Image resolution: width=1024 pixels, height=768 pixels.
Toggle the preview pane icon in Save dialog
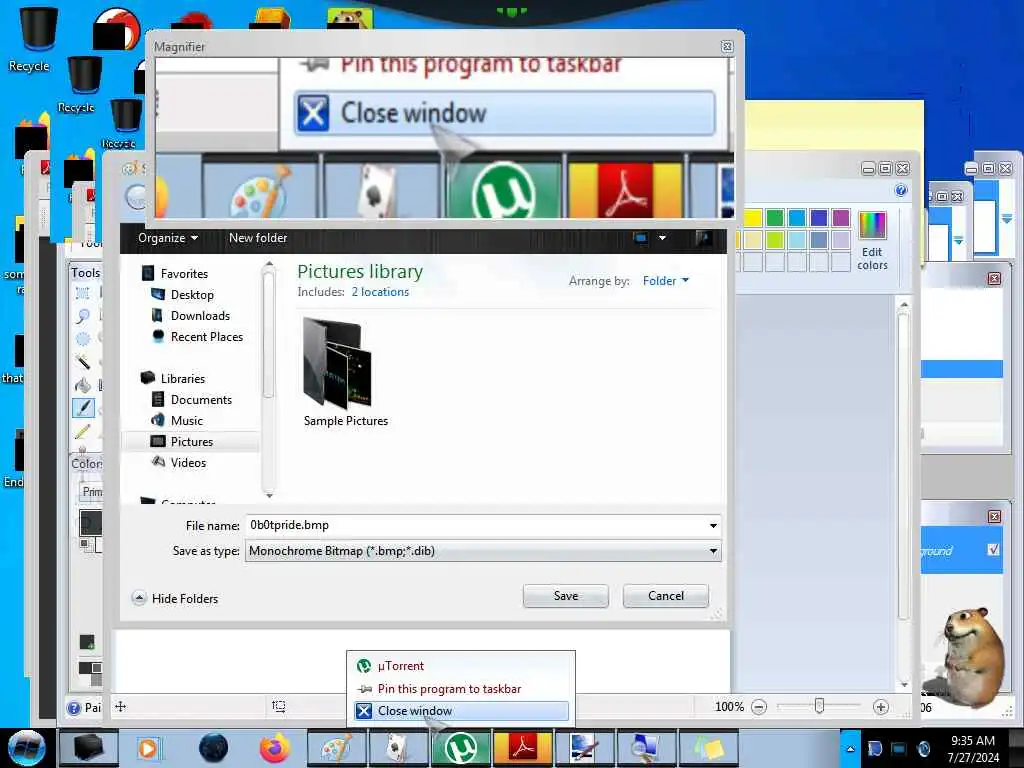coord(704,238)
